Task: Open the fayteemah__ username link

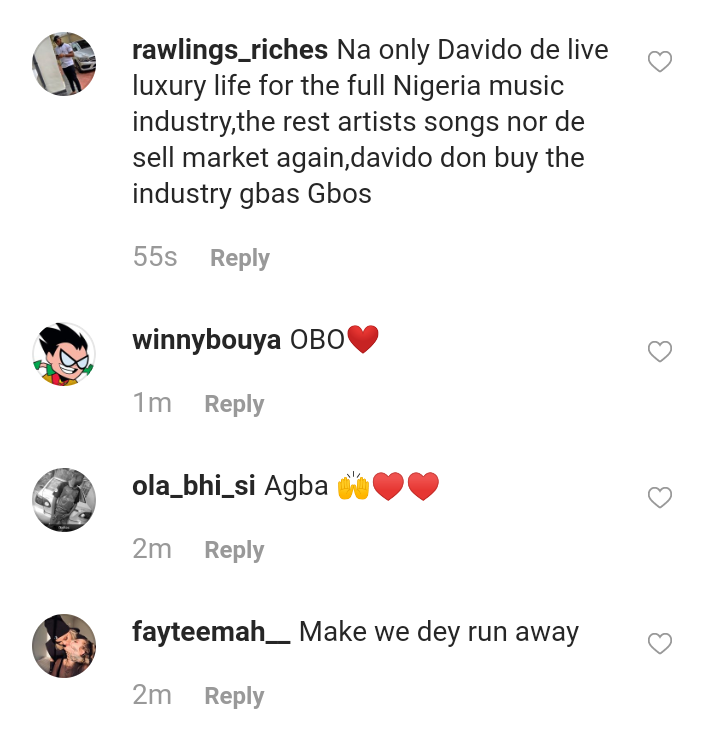Action: coord(211,632)
